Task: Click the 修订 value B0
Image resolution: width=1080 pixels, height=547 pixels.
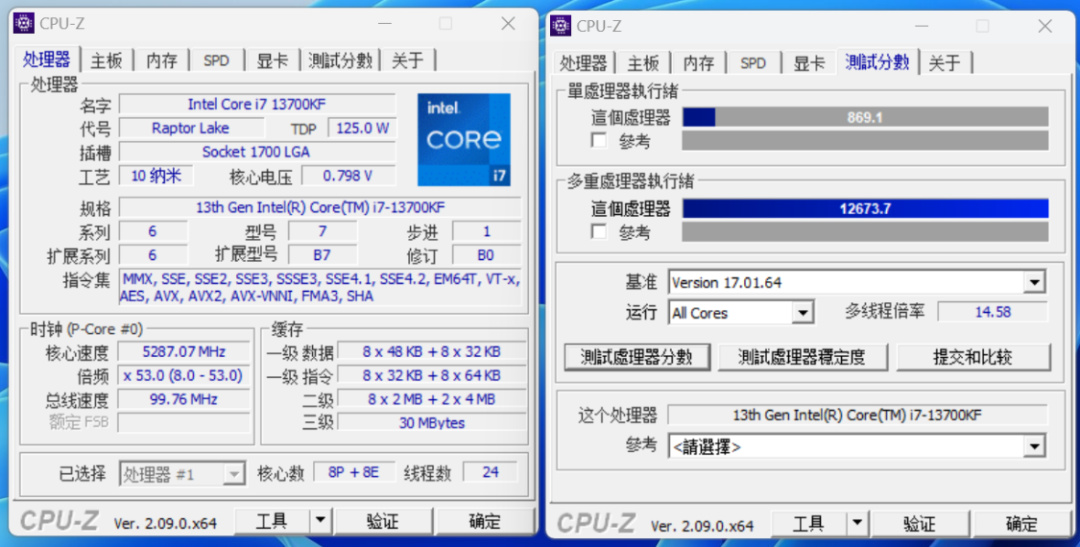Action: coord(486,255)
